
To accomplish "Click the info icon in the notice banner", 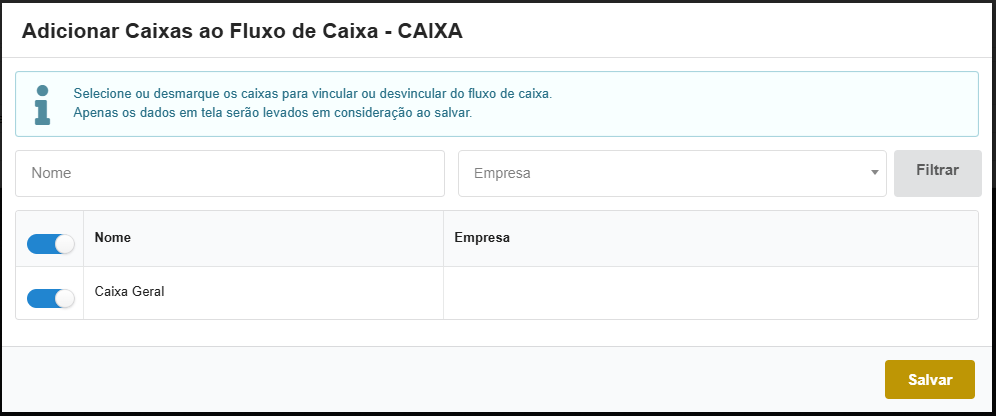I will (42, 104).
